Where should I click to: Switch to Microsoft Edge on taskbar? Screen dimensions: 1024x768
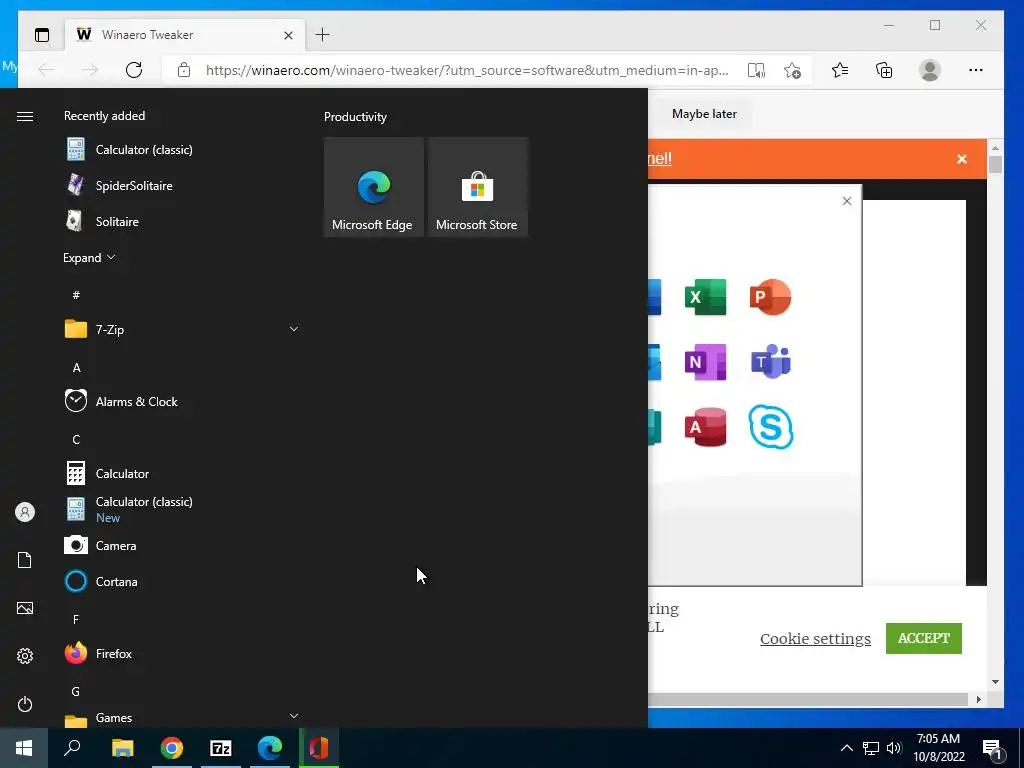coord(270,748)
